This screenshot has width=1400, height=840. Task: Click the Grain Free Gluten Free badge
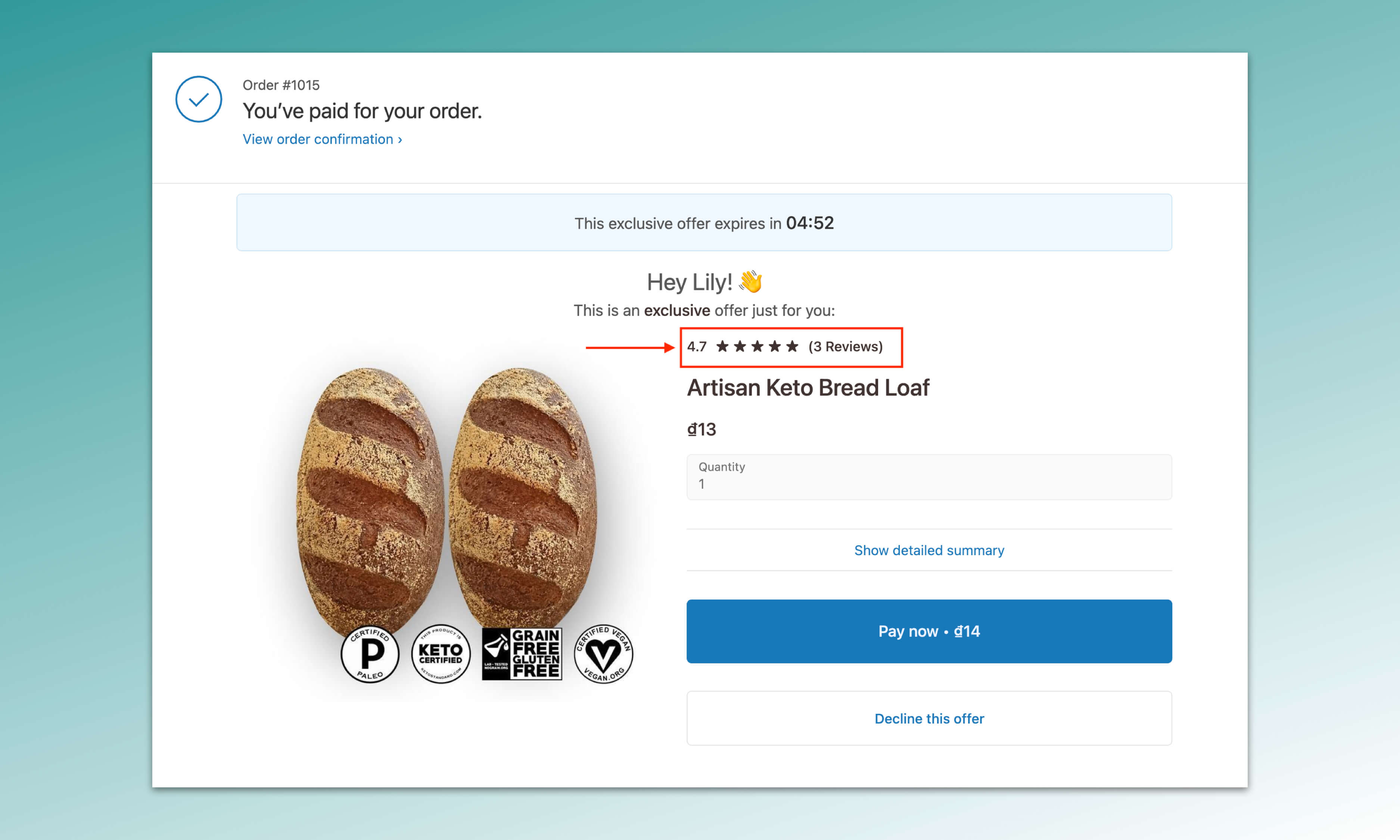522,654
